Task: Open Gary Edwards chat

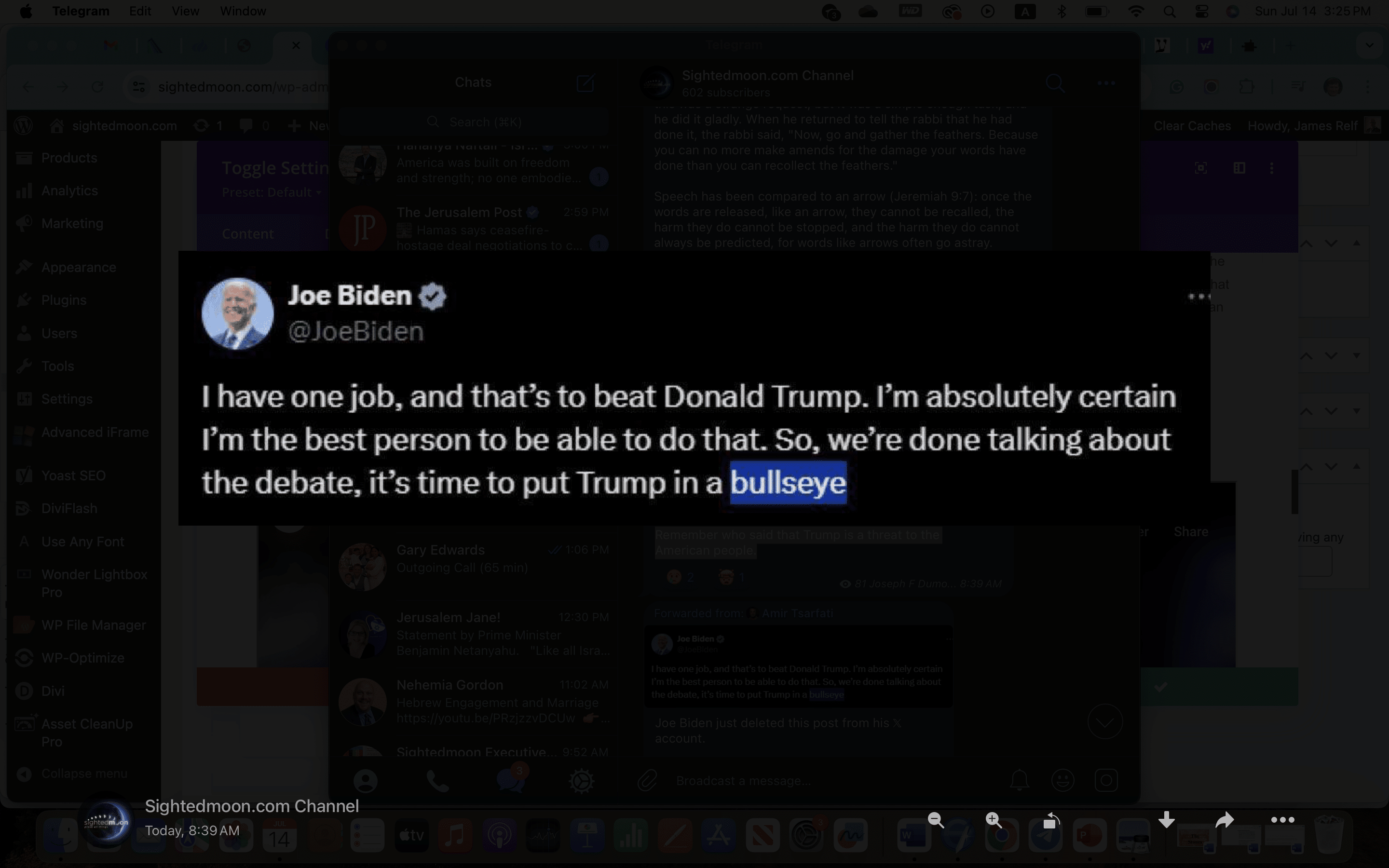Action: [x=474, y=567]
